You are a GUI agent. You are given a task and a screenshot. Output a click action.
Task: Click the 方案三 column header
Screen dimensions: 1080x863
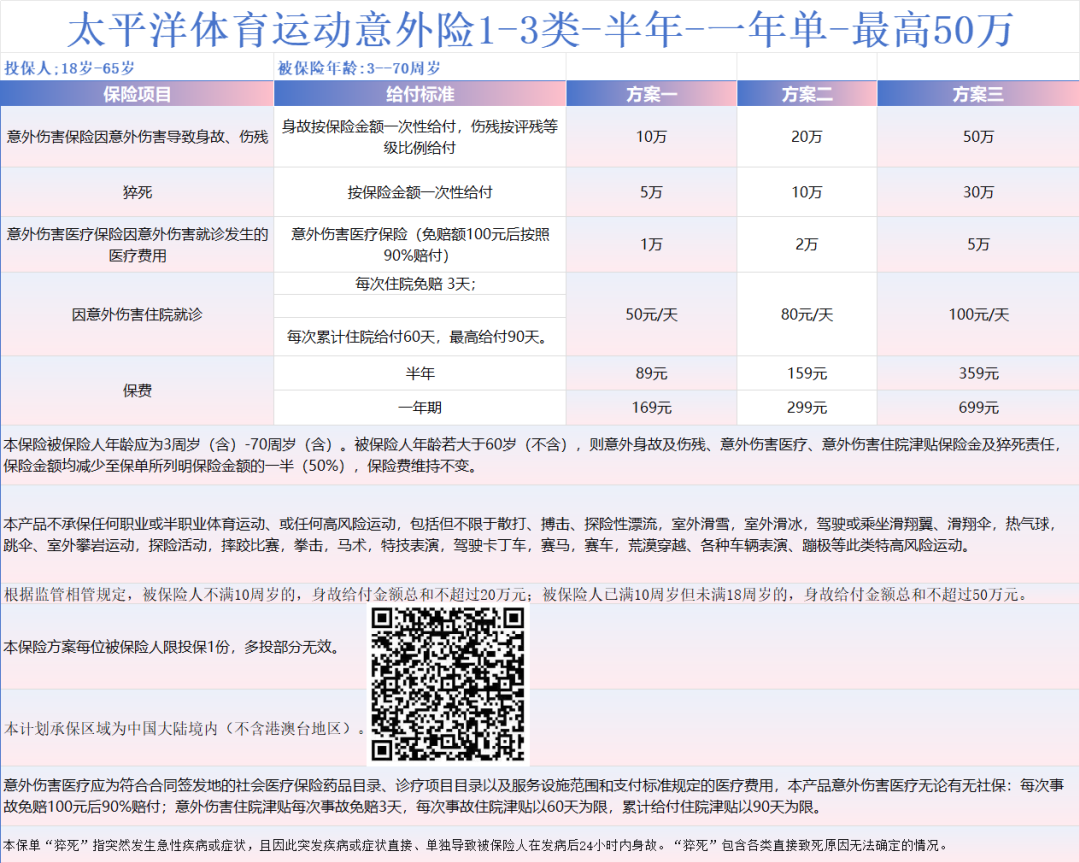[x=978, y=94]
